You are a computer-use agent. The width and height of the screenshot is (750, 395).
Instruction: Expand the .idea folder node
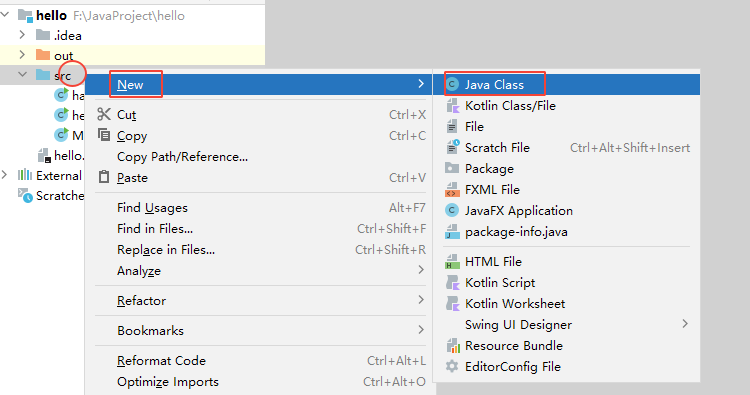22,35
